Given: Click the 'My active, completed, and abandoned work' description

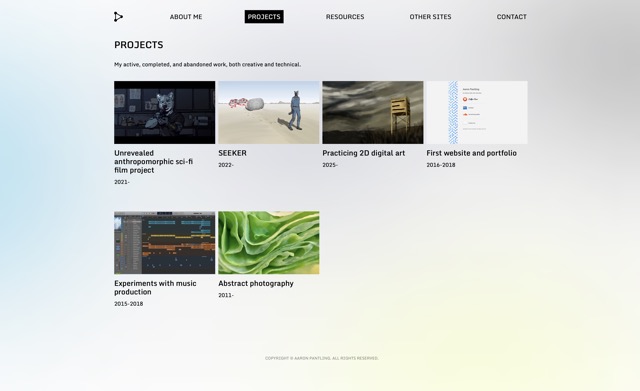Looking at the screenshot, I should point(207,64).
